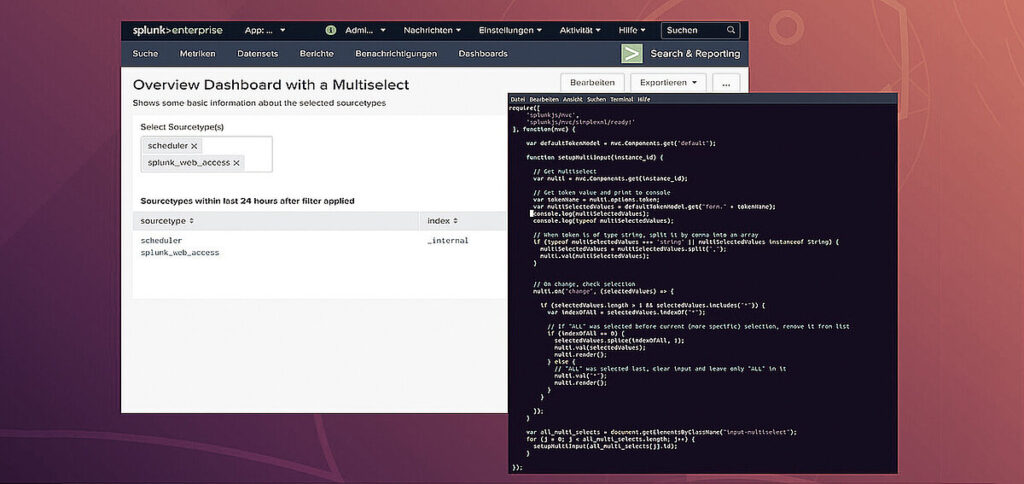Click the Overview Dashboard with a Multiselect title

[x=271, y=85]
